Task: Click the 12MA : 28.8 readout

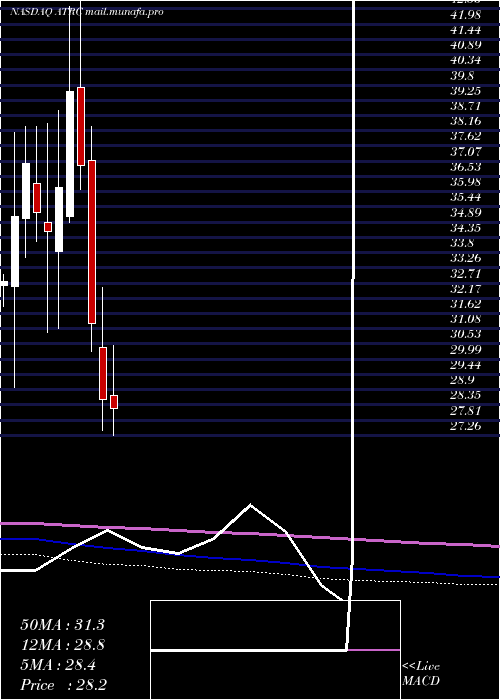Action: pos(62,645)
